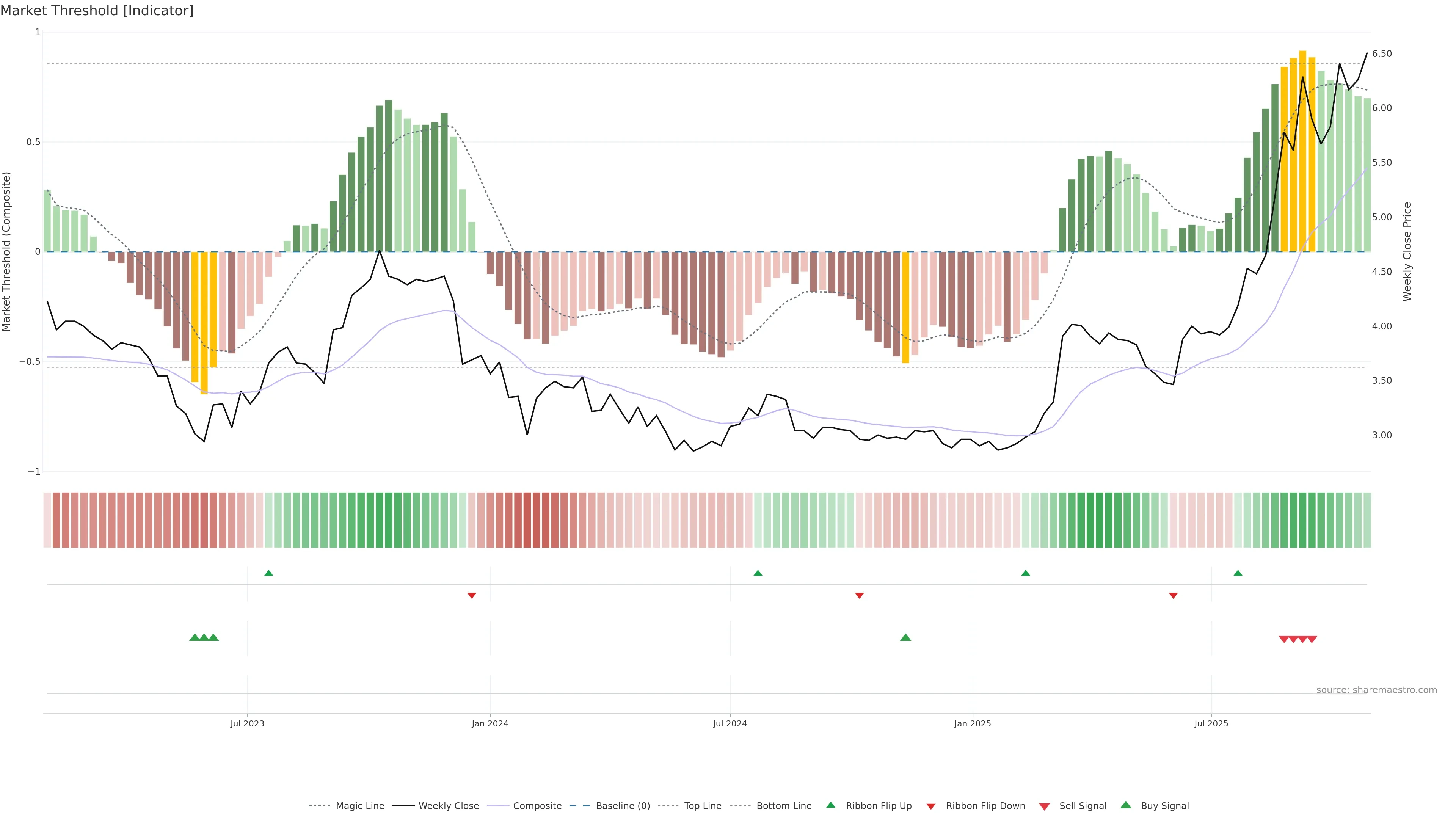Hide the Weekly Close legend entry

click(x=448, y=806)
